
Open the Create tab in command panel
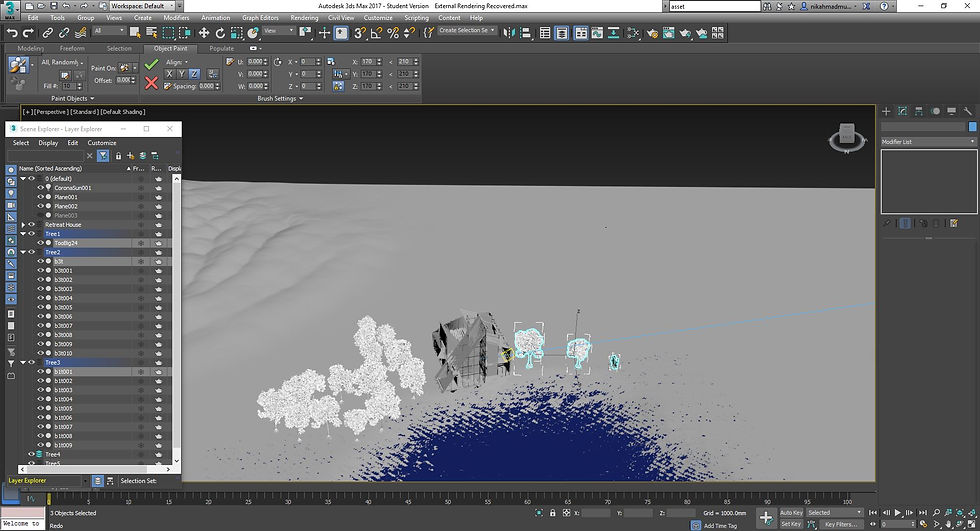click(x=886, y=111)
